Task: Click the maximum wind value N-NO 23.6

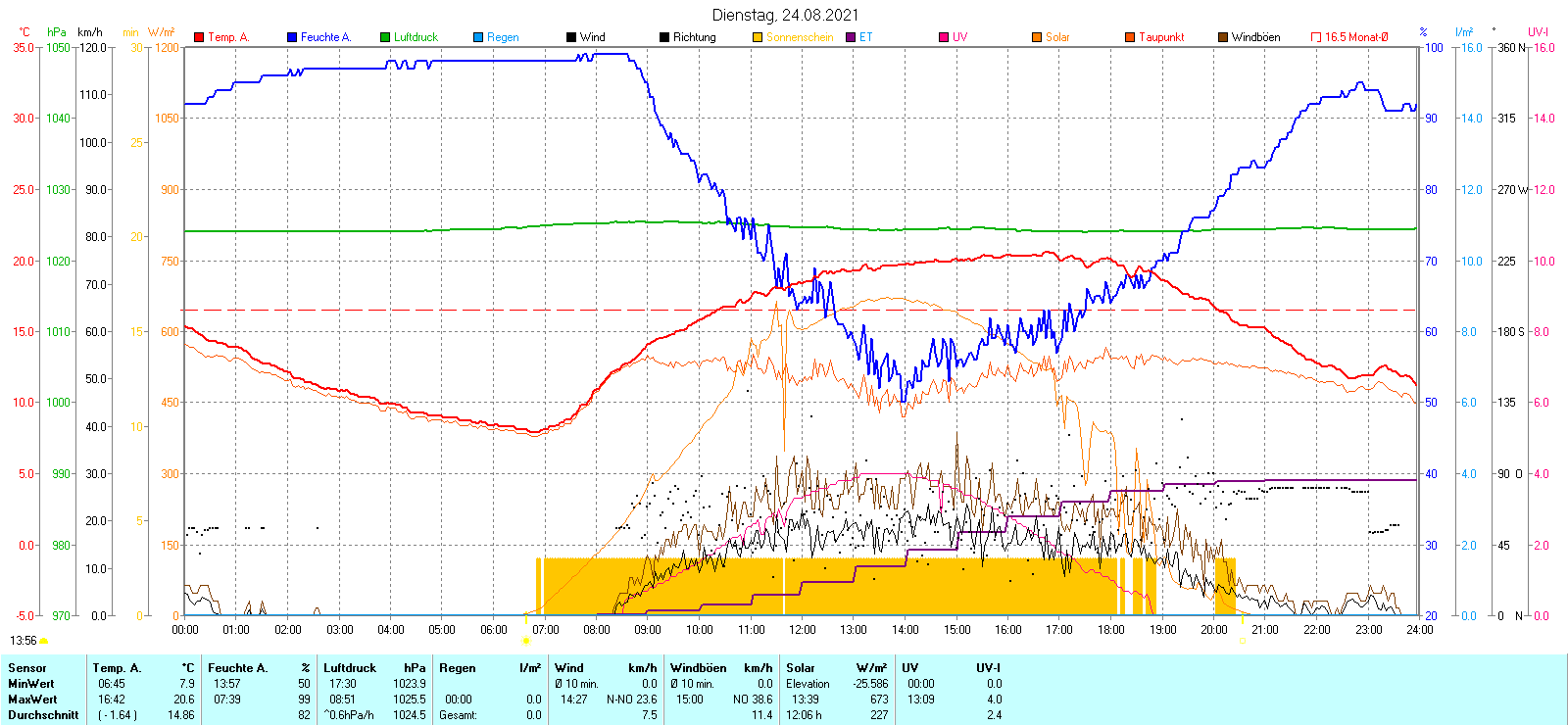Action: [x=632, y=700]
